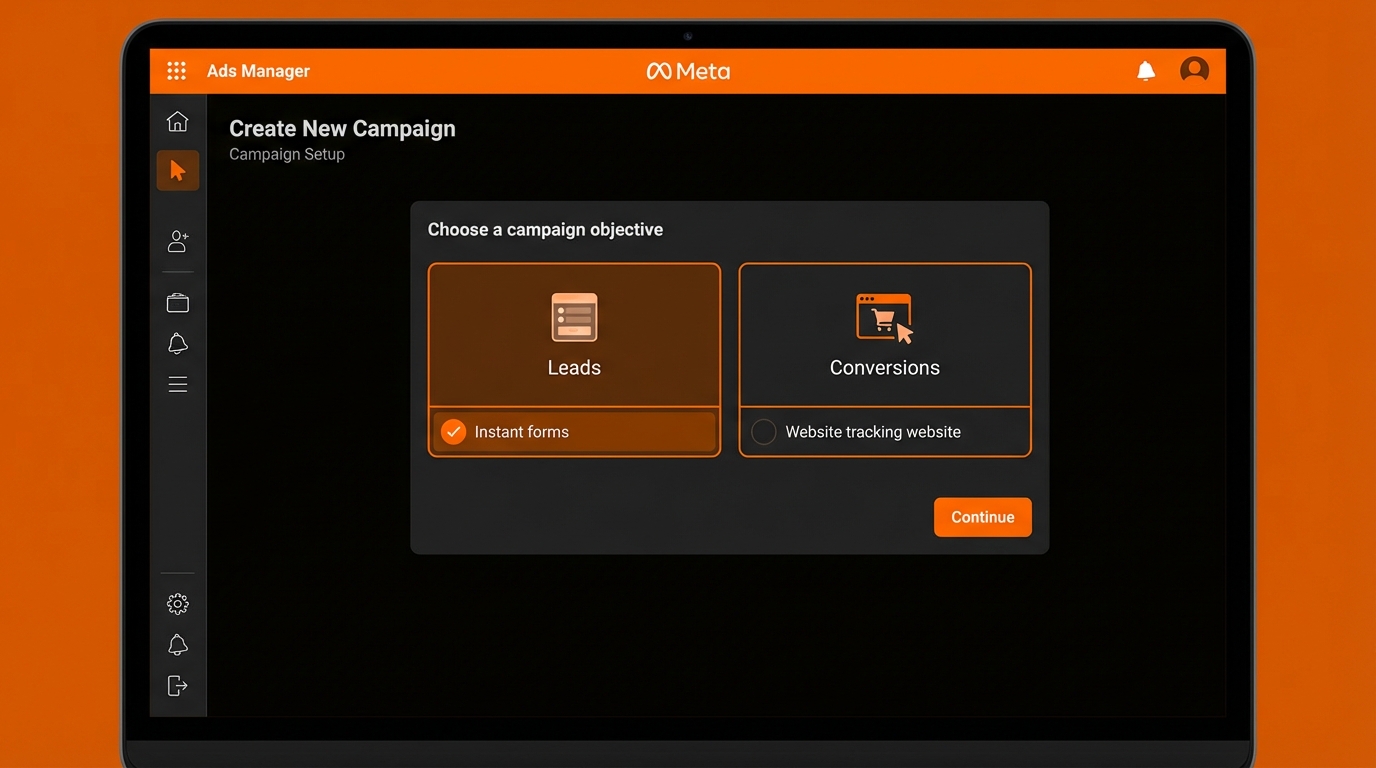Select the Website tracking website radio button
1376x768 pixels.
(x=764, y=432)
